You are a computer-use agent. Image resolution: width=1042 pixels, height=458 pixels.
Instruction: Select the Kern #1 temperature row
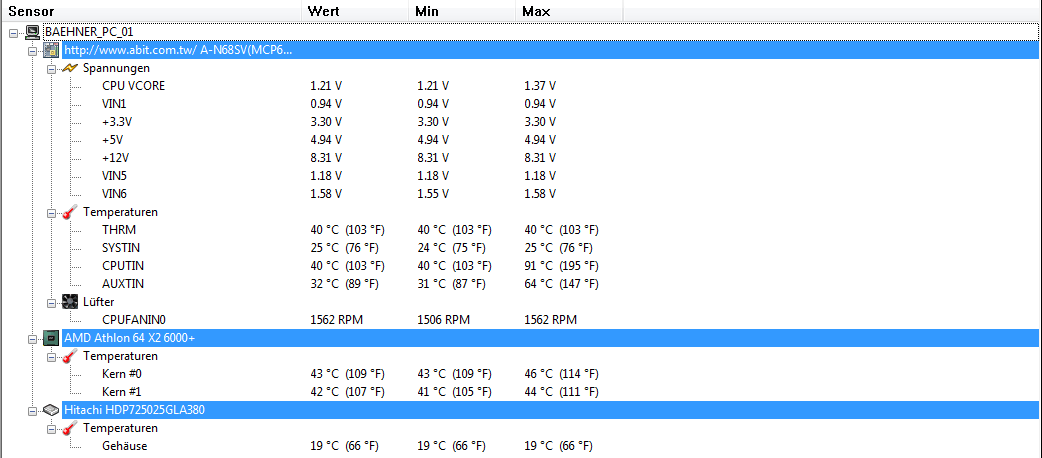[x=122, y=392]
